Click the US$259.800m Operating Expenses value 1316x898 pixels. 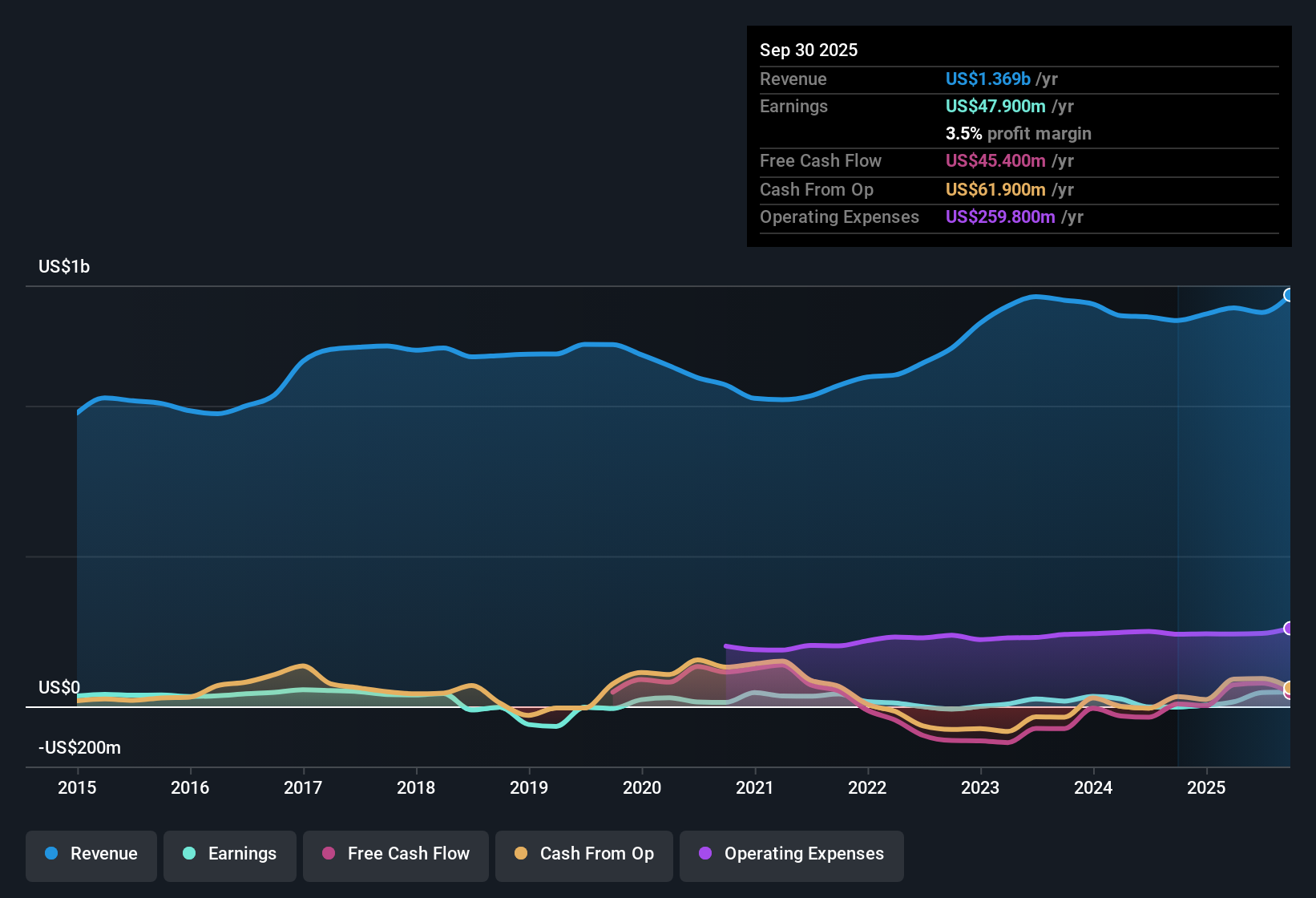click(1000, 216)
